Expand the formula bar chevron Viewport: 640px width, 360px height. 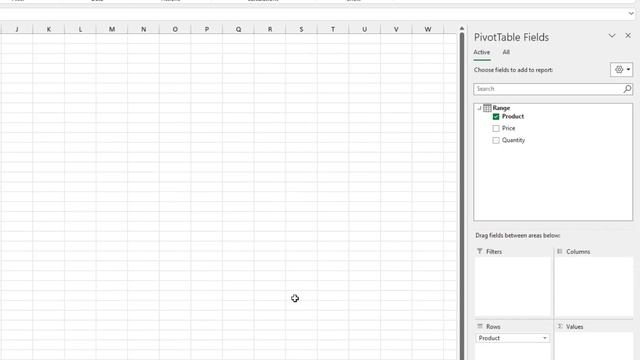click(x=631, y=13)
